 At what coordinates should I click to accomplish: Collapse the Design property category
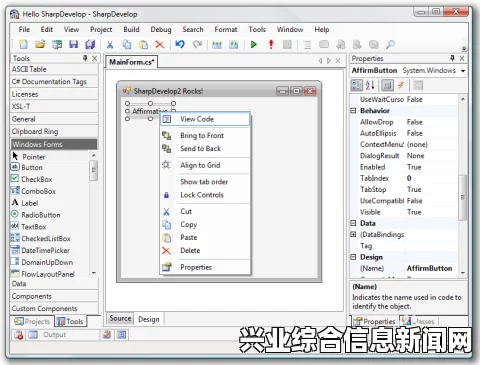353,257
